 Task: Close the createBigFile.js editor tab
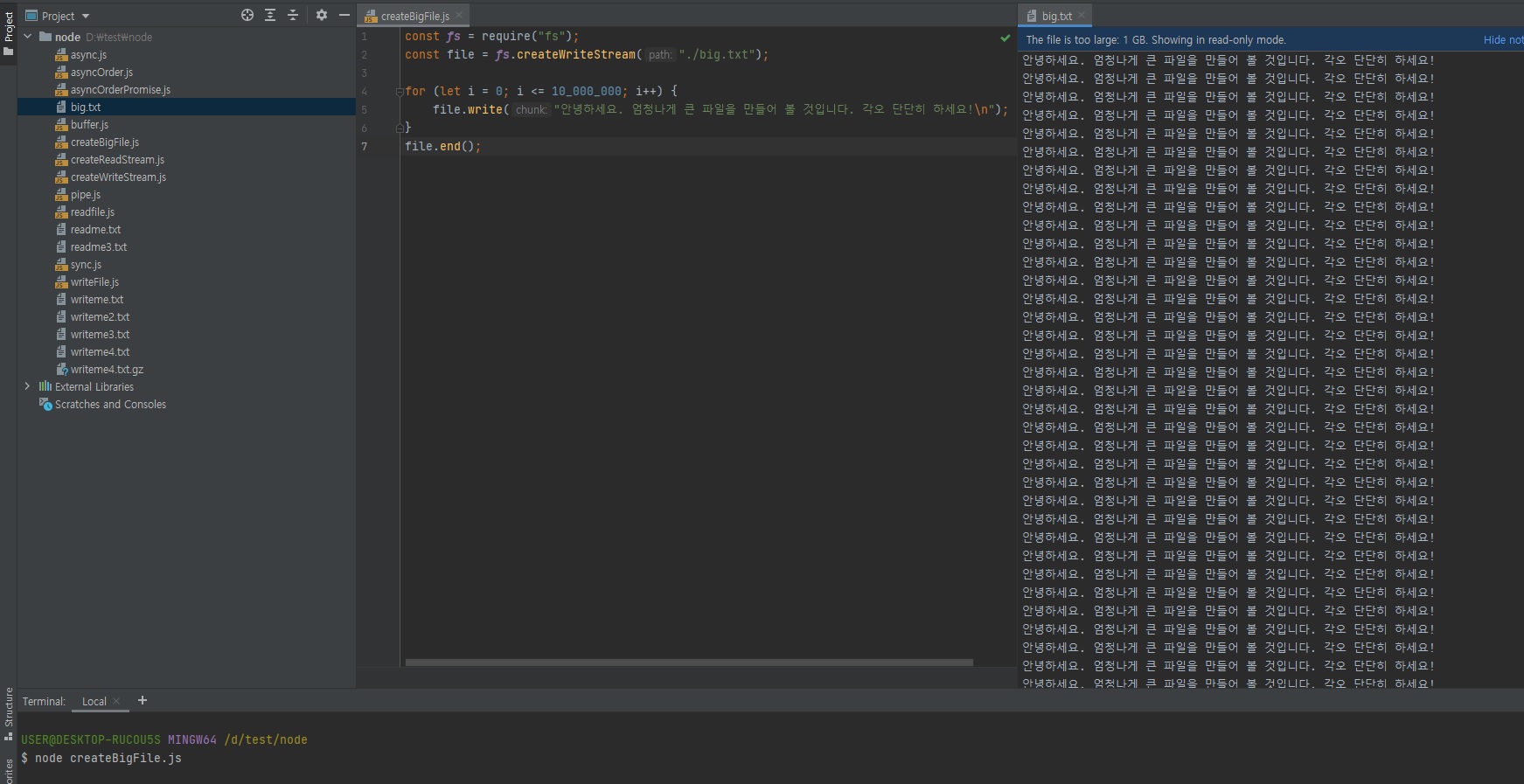(x=459, y=16)
